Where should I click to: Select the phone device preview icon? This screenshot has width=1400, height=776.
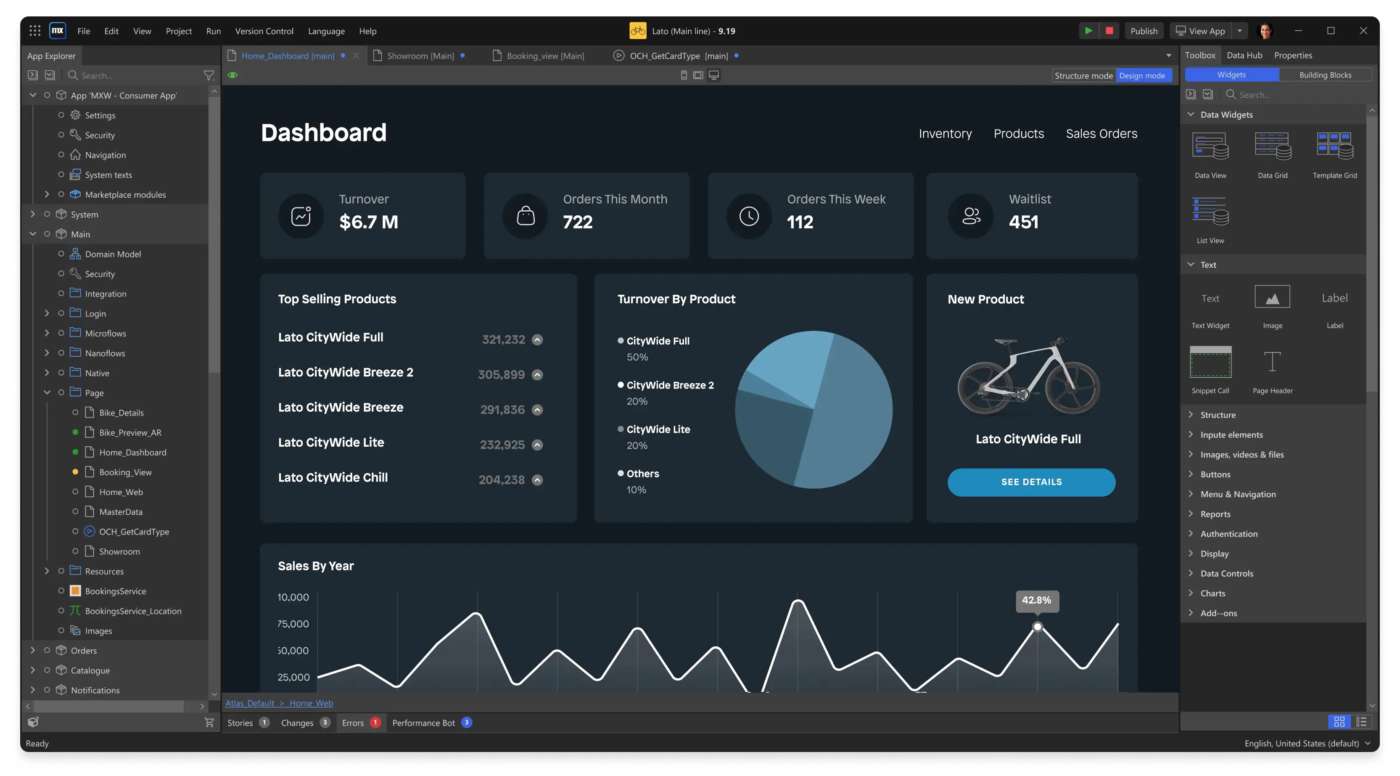(684, 75)
